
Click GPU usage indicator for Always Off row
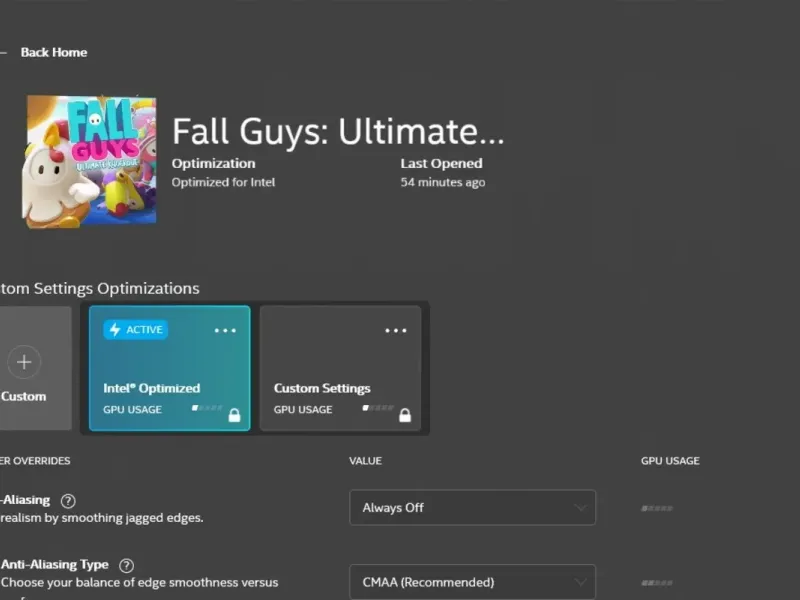[x=657, y=508]
